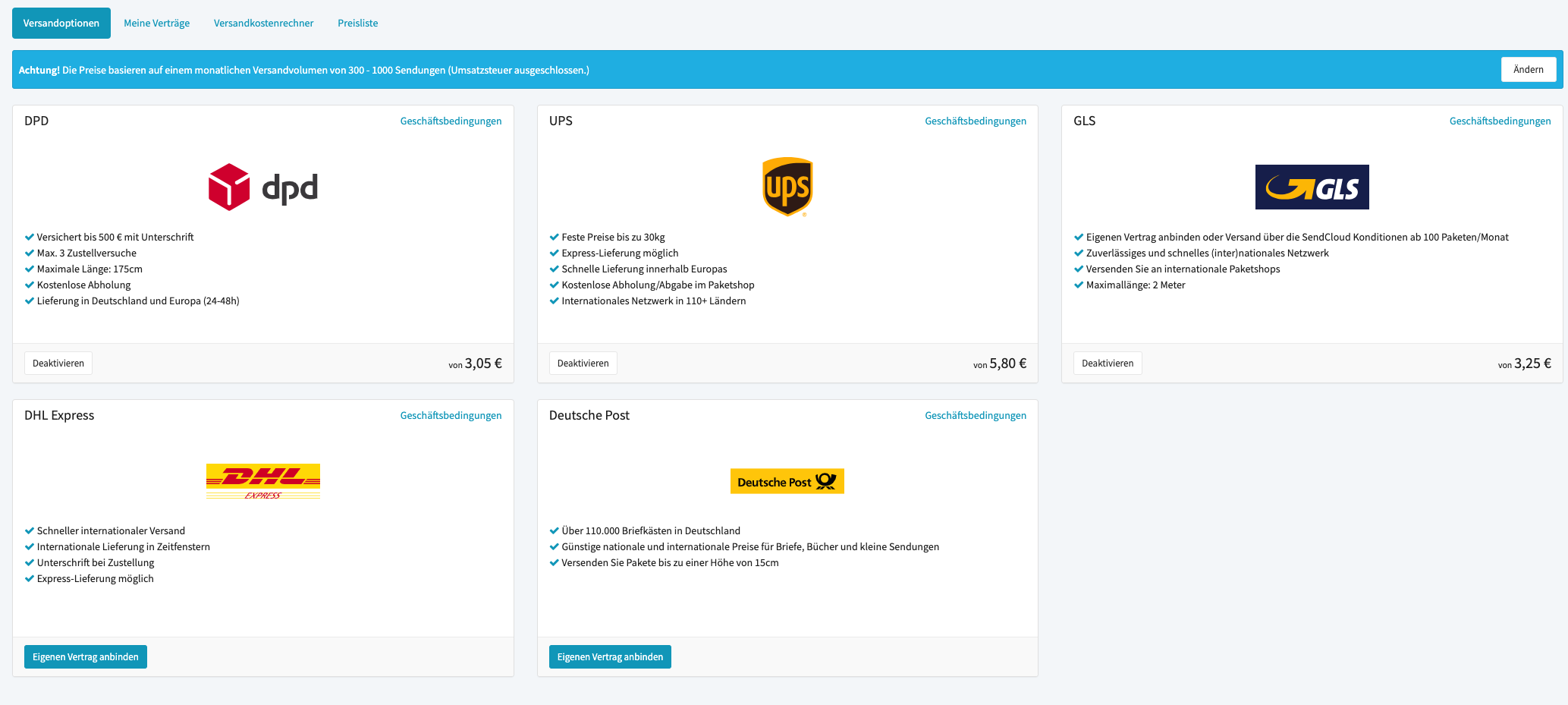Click 'Express-Lieferung möglich' in DHL Express card
Viewport: 1568px width, 705px height.
tap(96, 579)
